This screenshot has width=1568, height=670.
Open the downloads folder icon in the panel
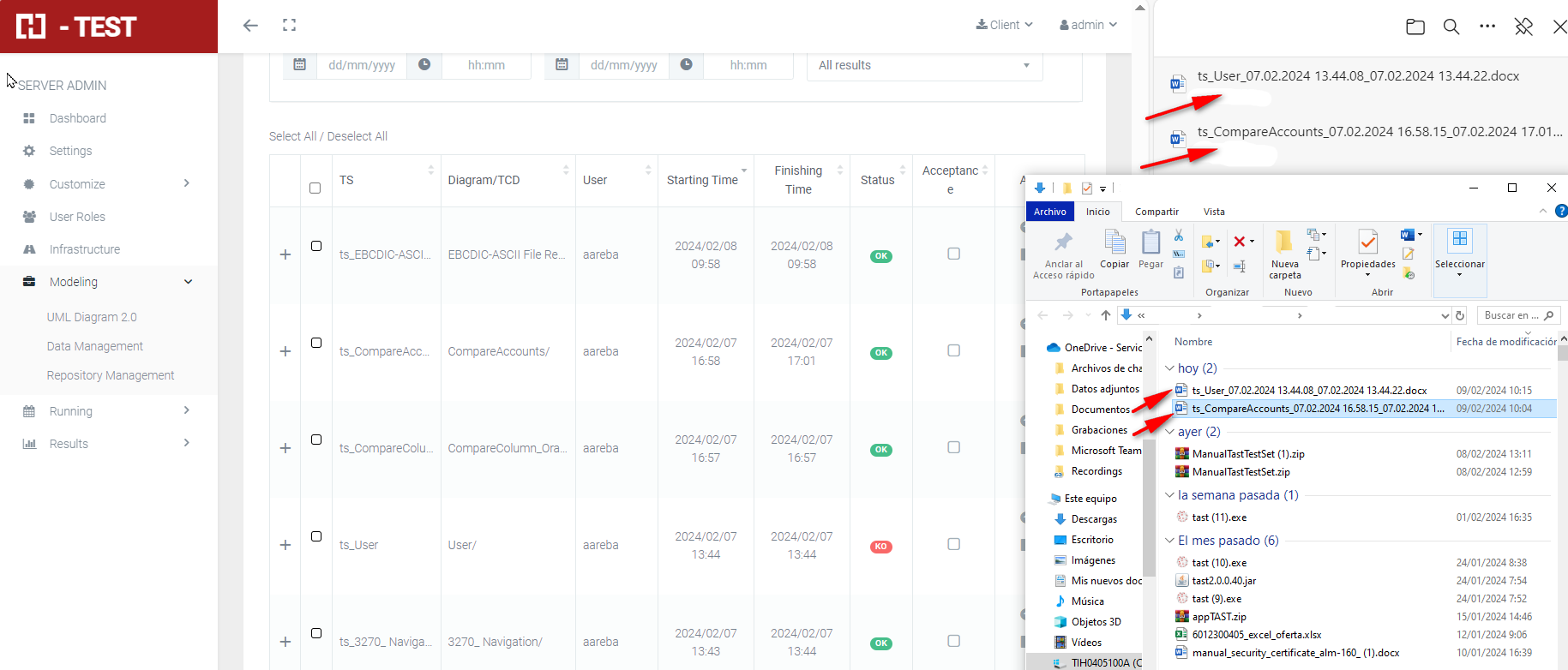click(x=1415, y=27)
